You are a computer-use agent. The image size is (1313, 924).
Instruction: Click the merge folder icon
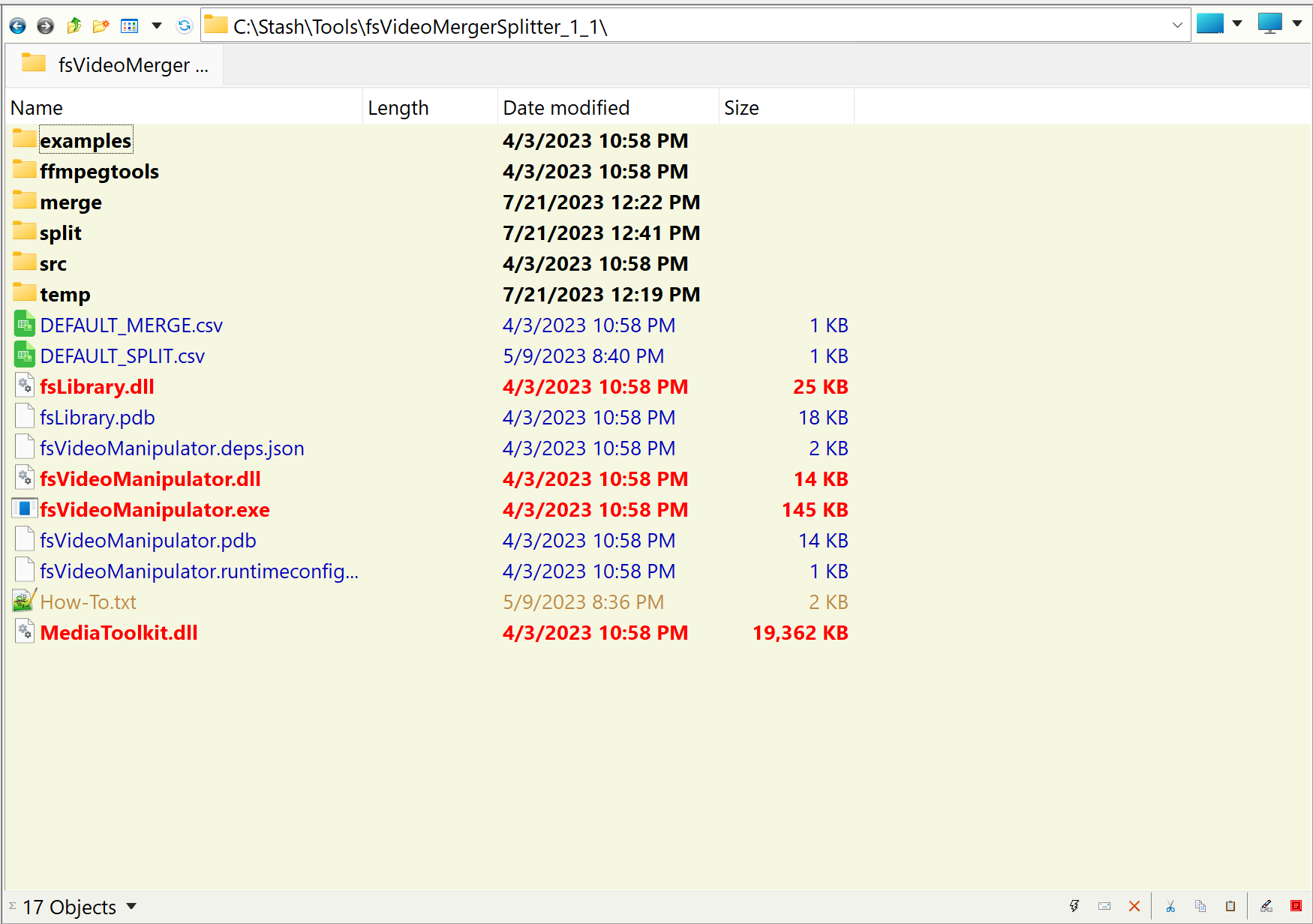click(24, 200)
